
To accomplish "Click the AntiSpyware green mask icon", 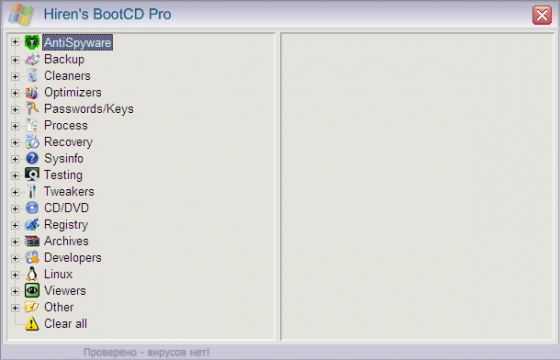I will point(32,42).
